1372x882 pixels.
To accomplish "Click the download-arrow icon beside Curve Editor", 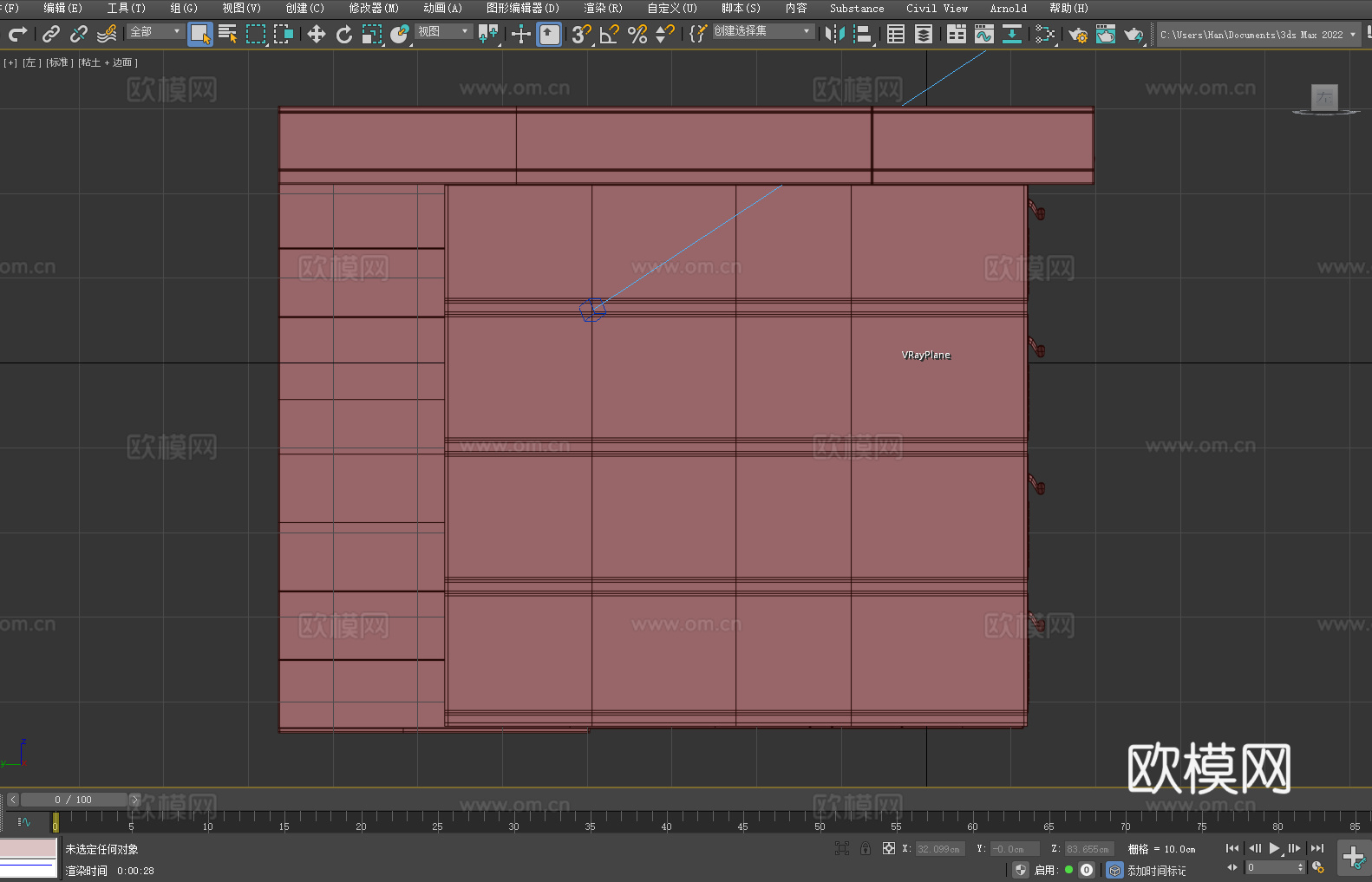I will point(1012,34).
